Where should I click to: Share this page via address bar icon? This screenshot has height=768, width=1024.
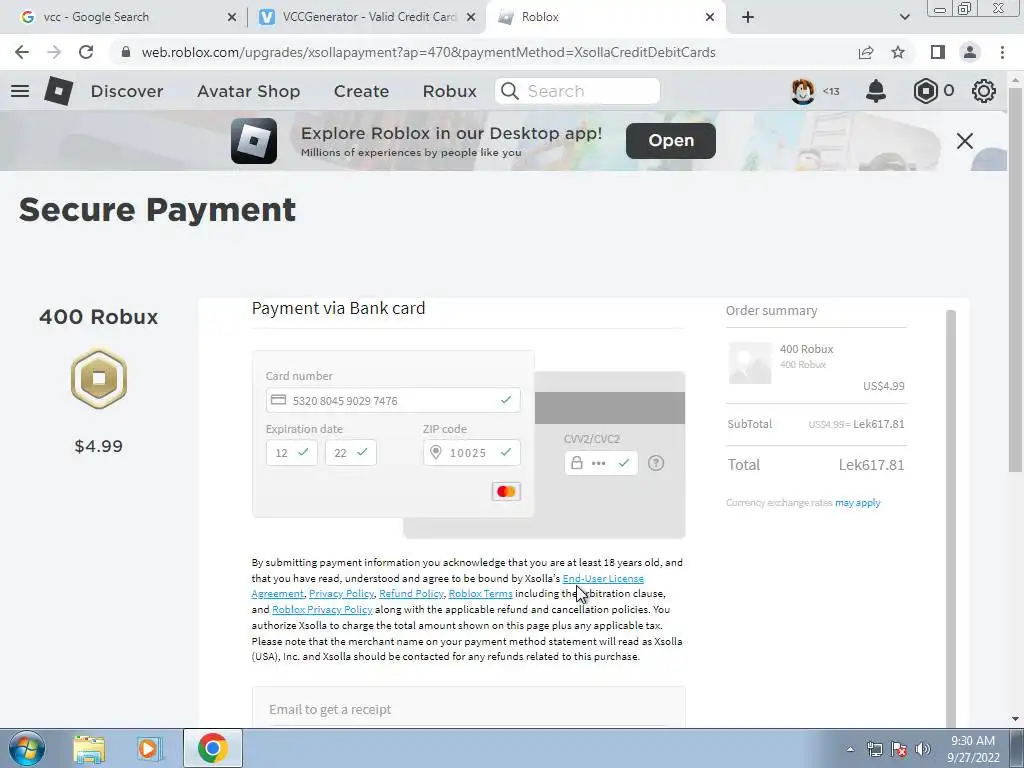click(866, 52)
